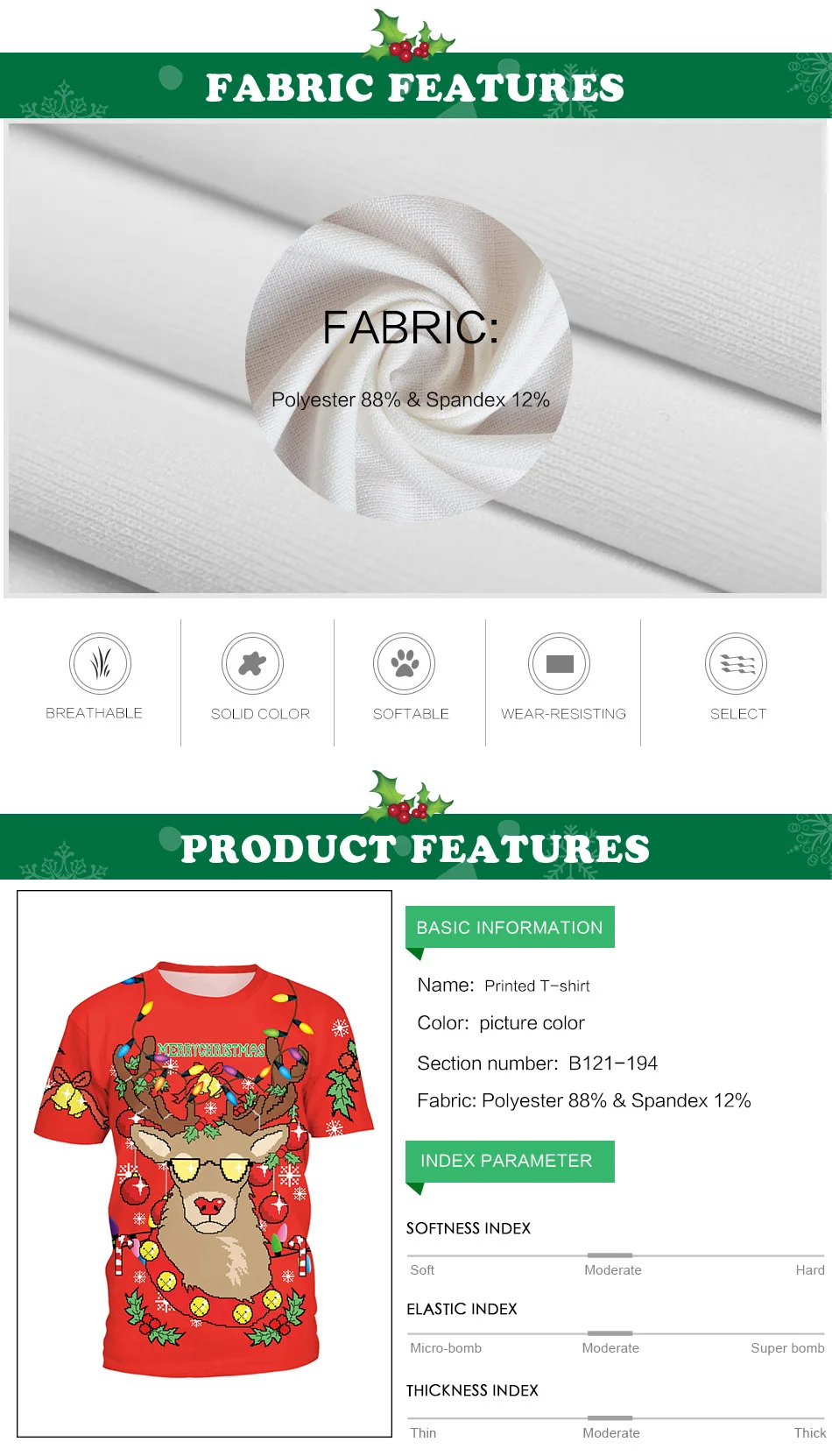Click the circular fabric swirl image
This screenshot has height=1456, width=832.
pyautogui.click(x=409, y=357)
